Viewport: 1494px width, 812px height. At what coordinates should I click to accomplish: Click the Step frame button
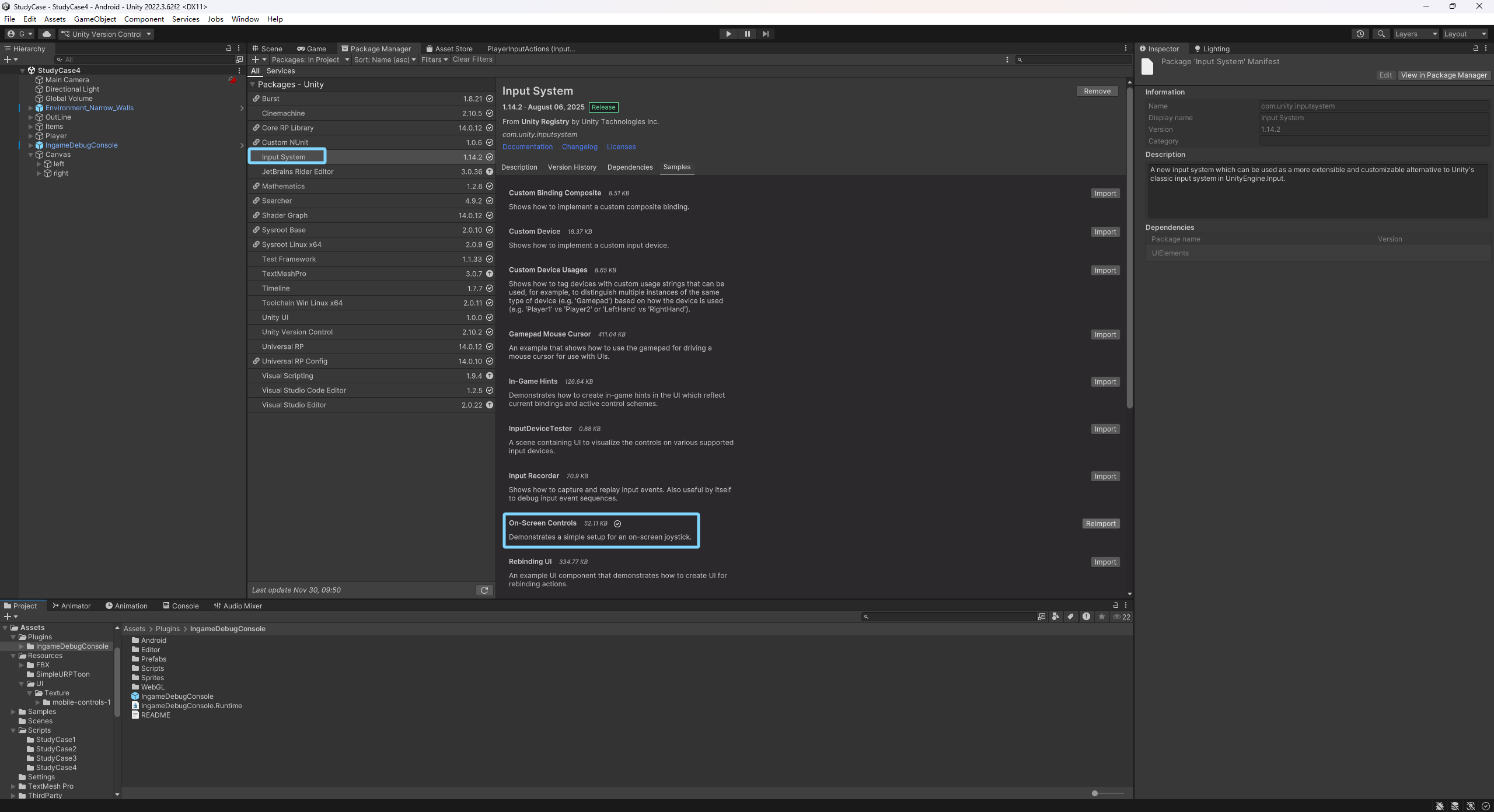(x=765, y=34)
